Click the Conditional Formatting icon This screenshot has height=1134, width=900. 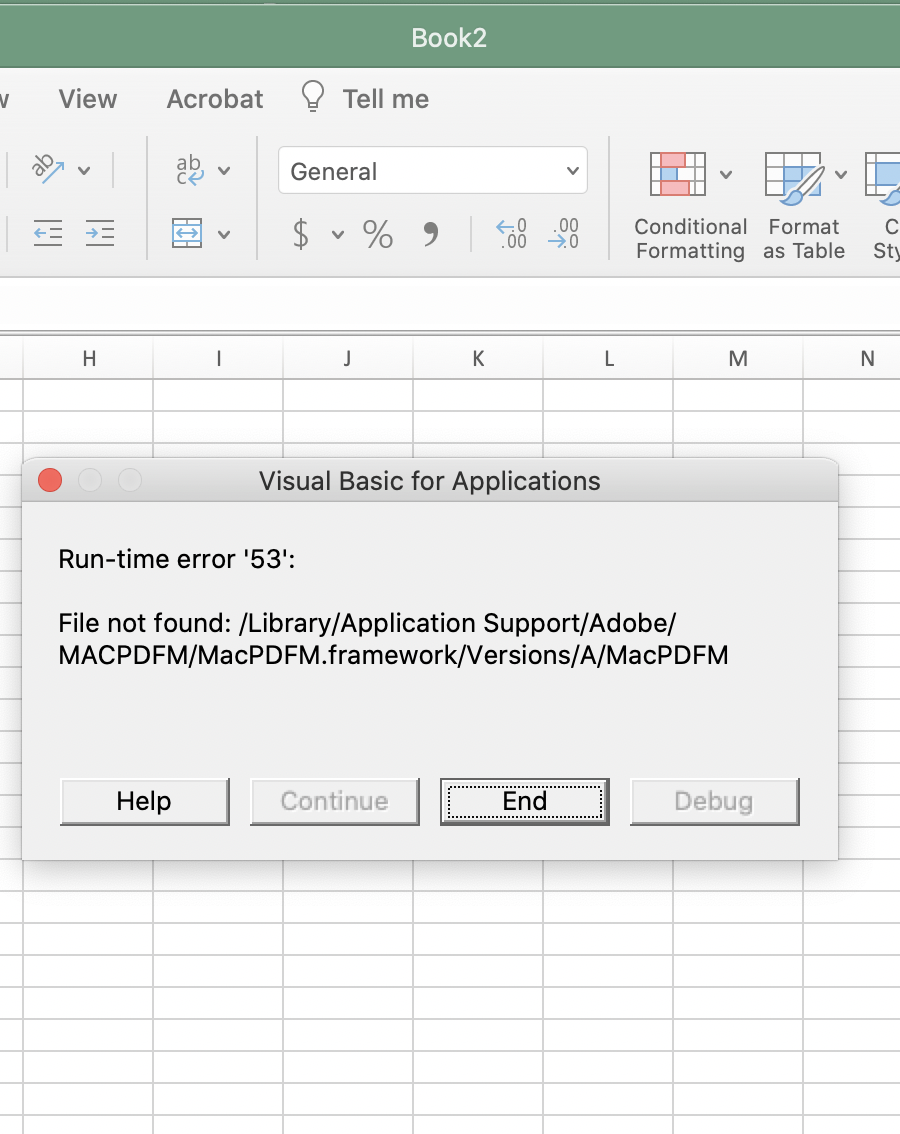tap(678, 174)
